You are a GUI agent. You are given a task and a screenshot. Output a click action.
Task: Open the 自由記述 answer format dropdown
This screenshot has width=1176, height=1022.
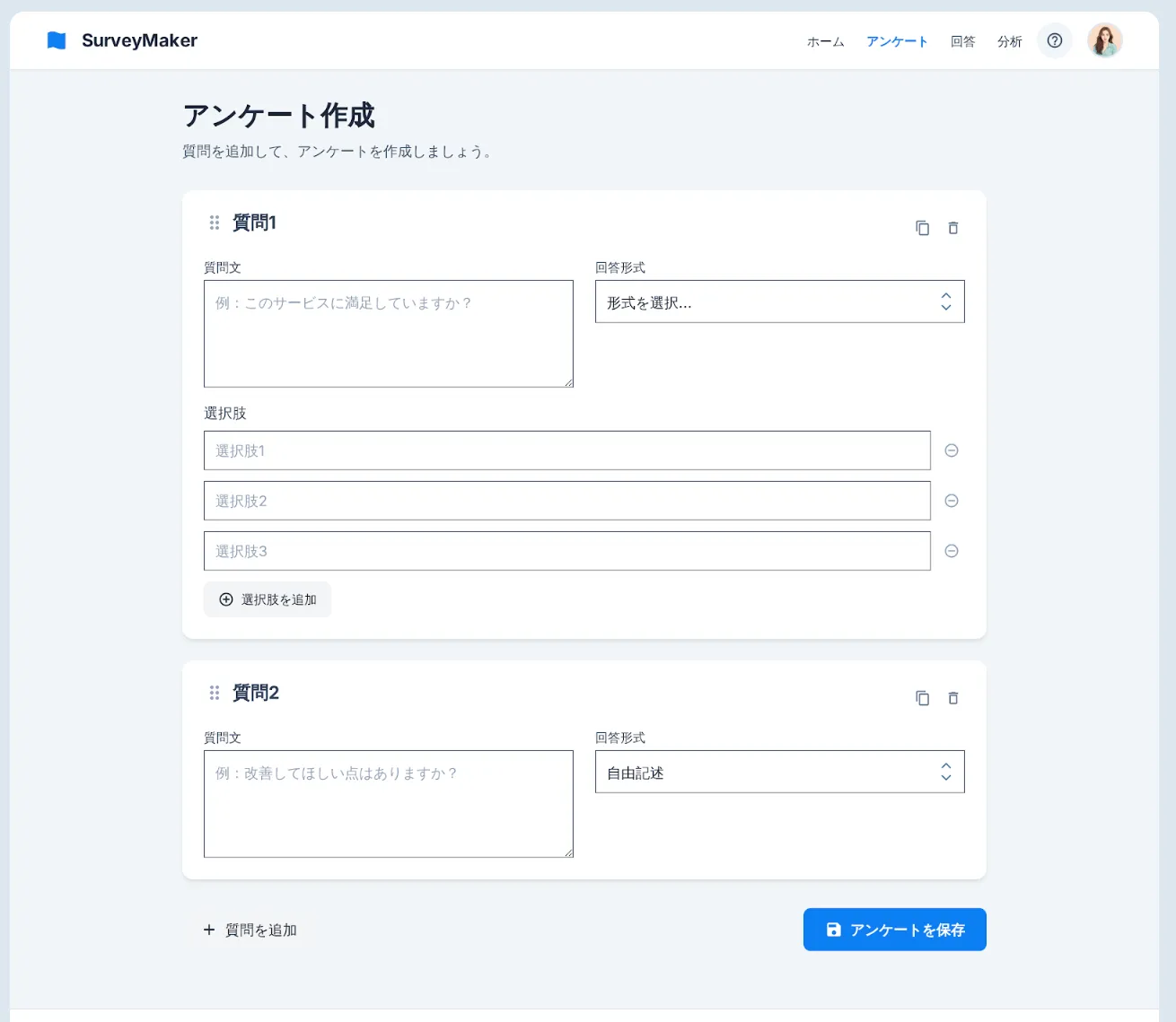[x=779, y=772]
